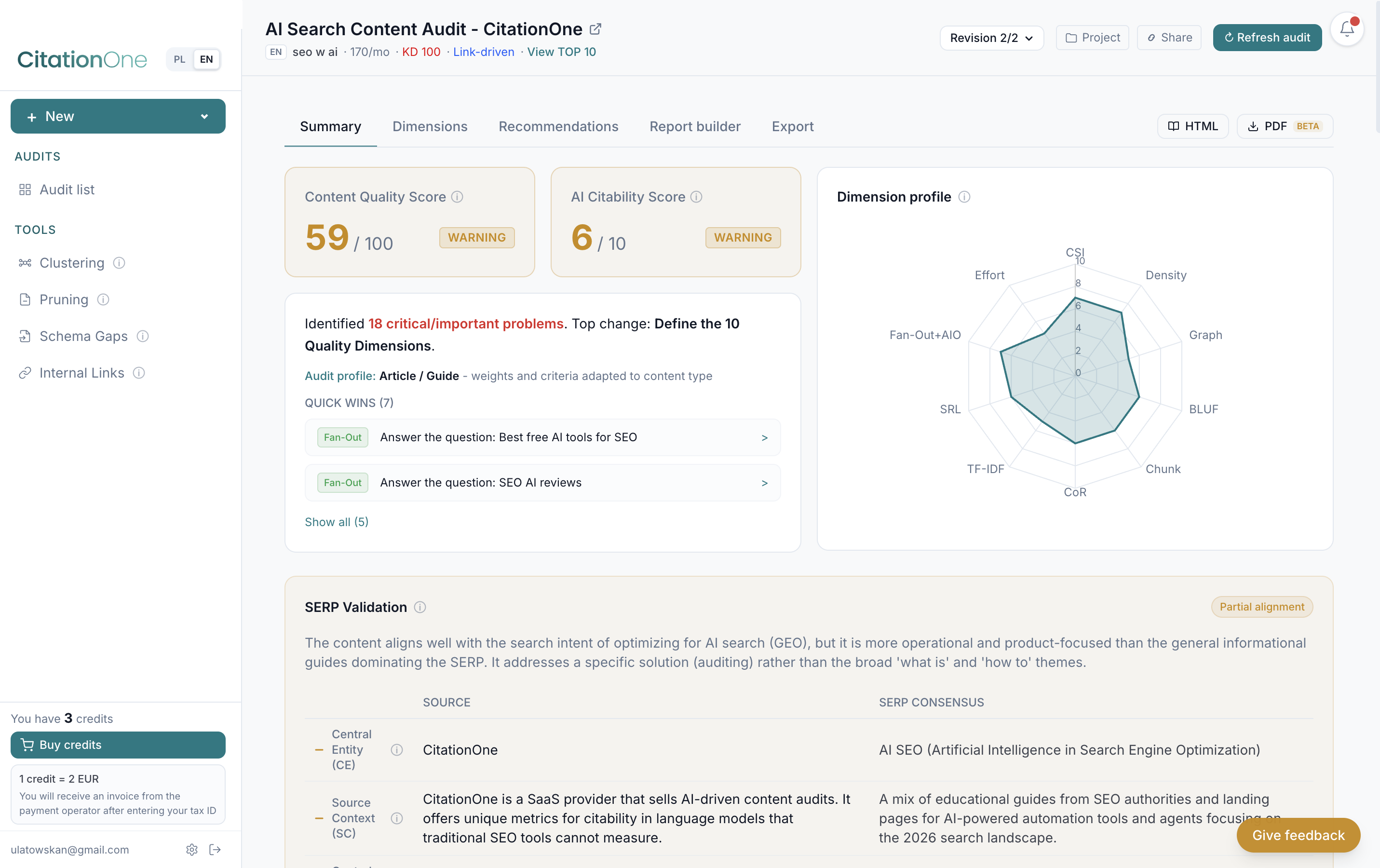Viewport: 1380px width, 868px height.
Task: Click the Fan-Out+AIO axis label
Action: [925, 335]
